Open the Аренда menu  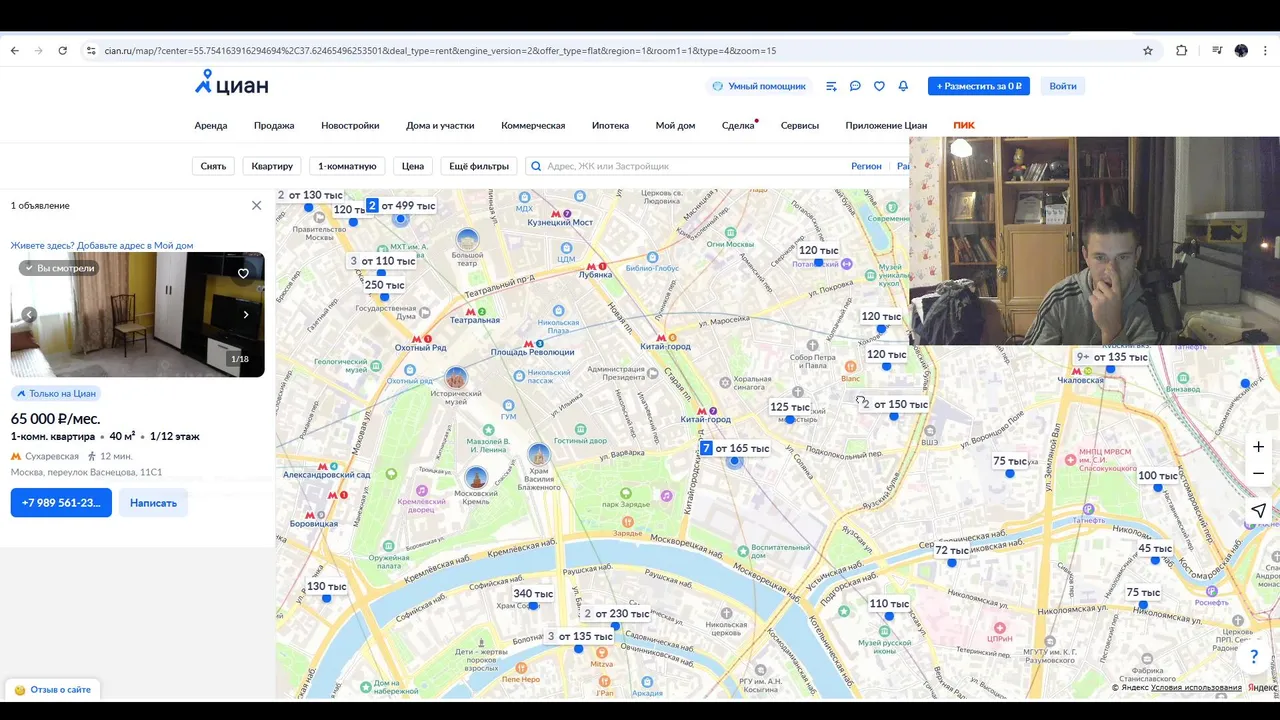(x=211, y=125)
